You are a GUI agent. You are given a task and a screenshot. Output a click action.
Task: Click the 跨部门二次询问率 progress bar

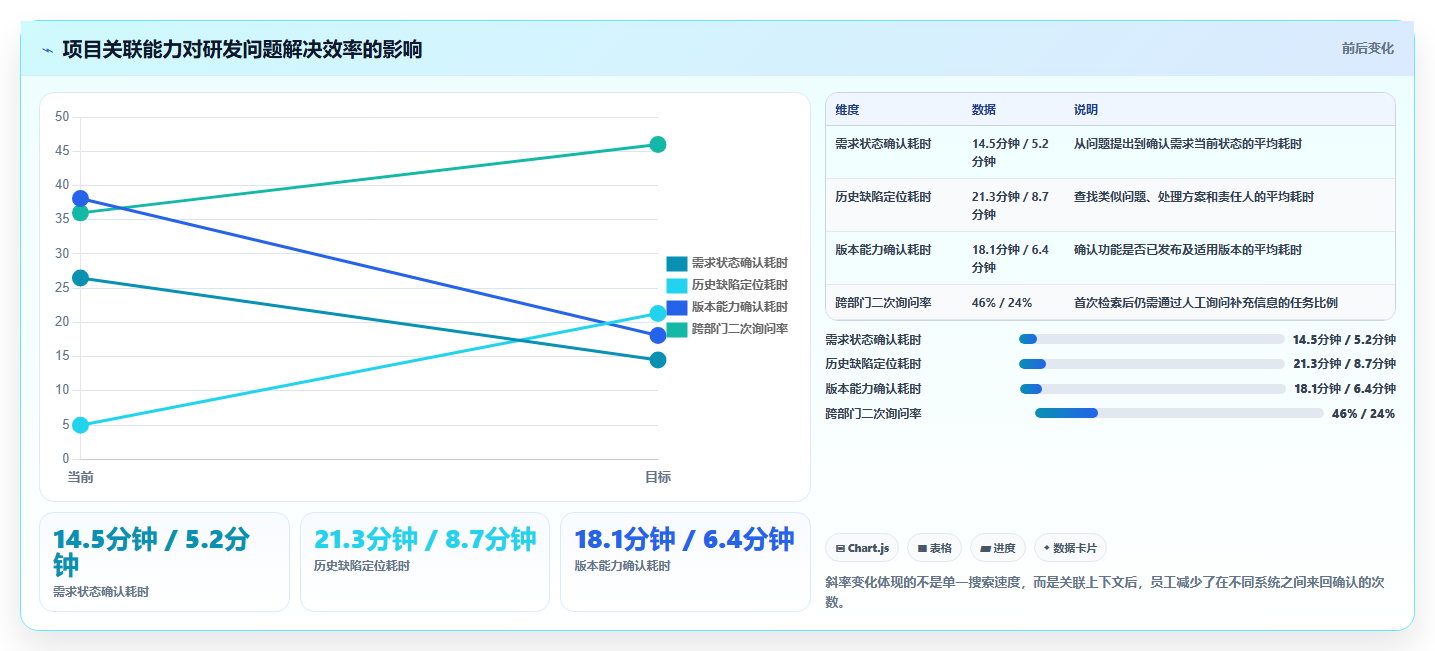[x=1179, y=413]
